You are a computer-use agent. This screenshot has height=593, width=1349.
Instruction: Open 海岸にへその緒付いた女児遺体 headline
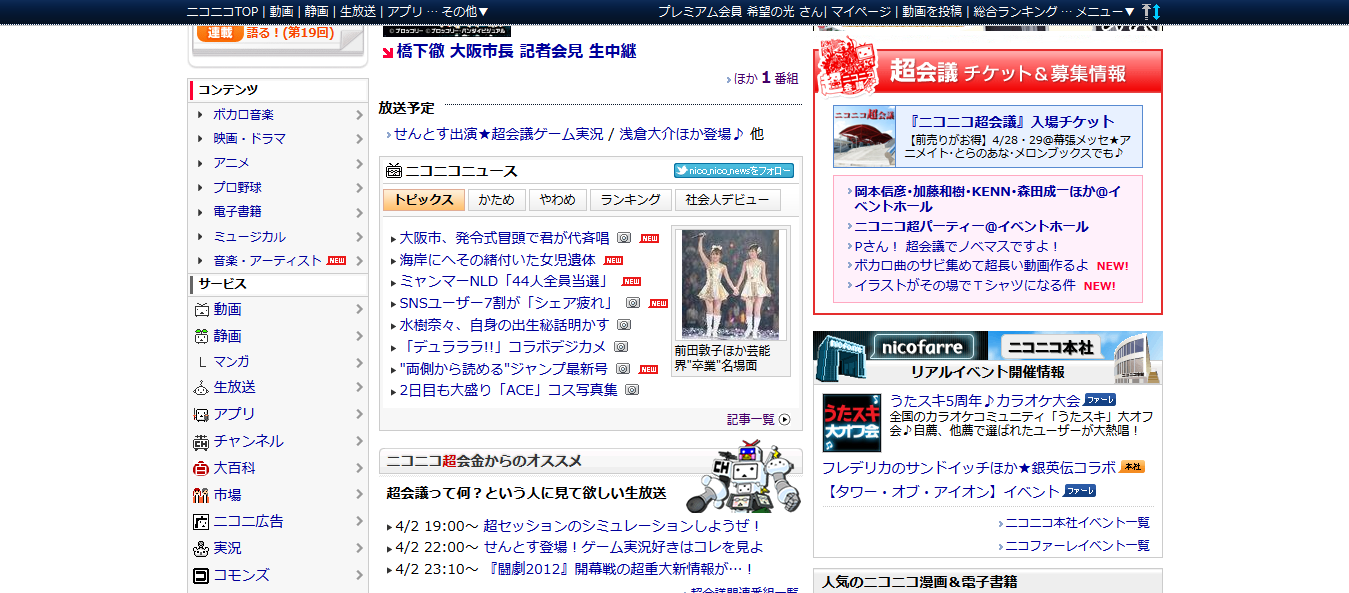pyautogui.click(x=497, y=260)
